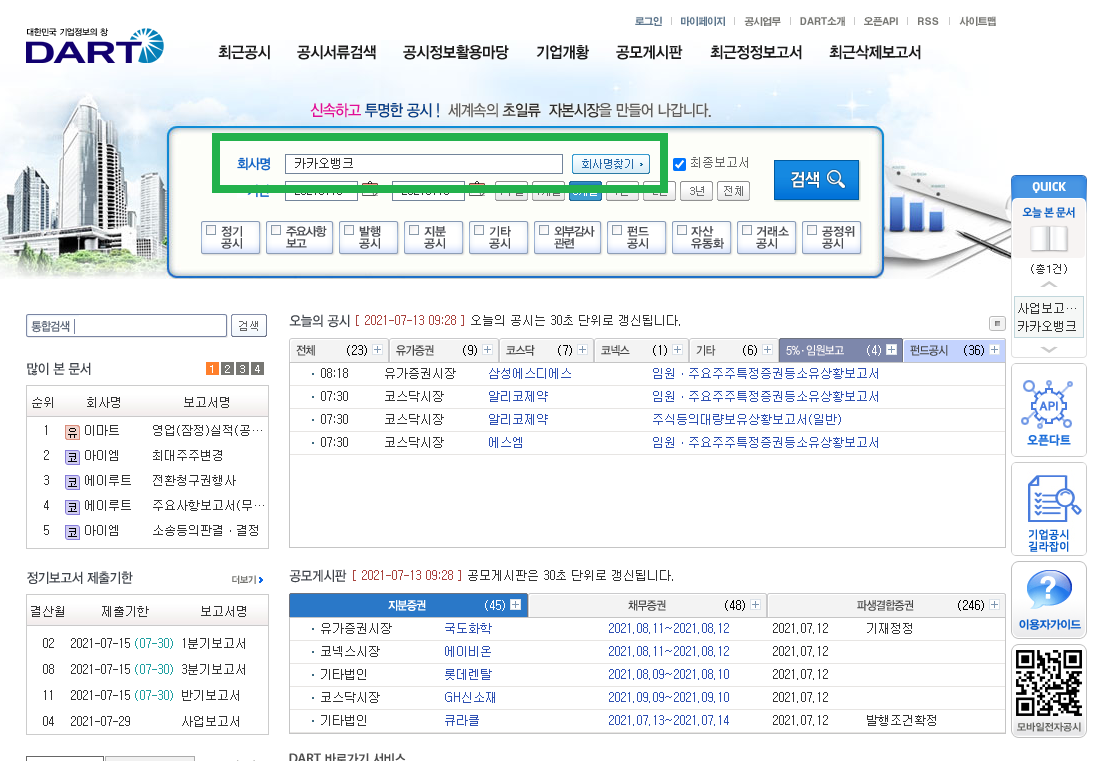
Task: Open the 최근정정보고서 menu
Action: 756,52
